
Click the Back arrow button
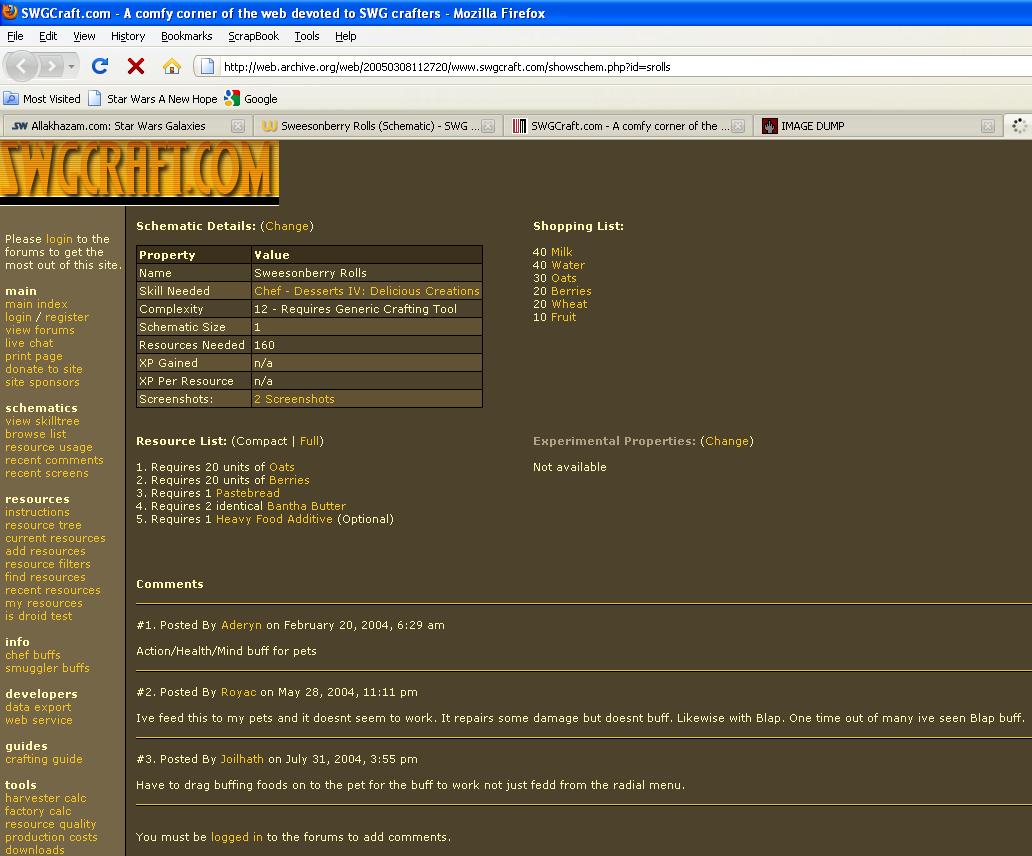click(23, 67)
